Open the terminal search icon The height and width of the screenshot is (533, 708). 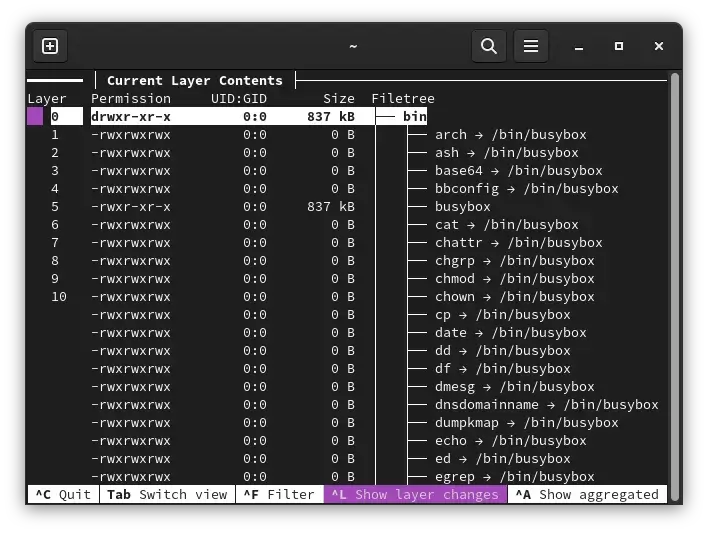pyautogui.click(x=488, y=46)
